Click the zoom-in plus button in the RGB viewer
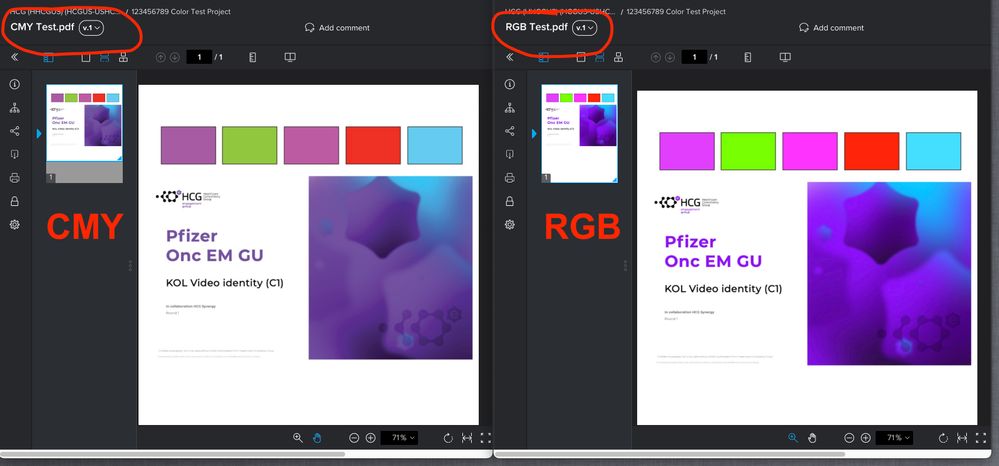The width and height of the screenshot is (999, 466). [865, 438]
